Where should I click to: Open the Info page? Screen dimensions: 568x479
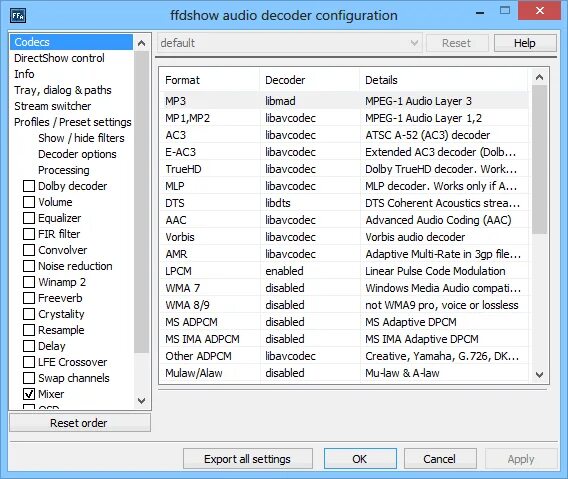[x=24, y=74]
